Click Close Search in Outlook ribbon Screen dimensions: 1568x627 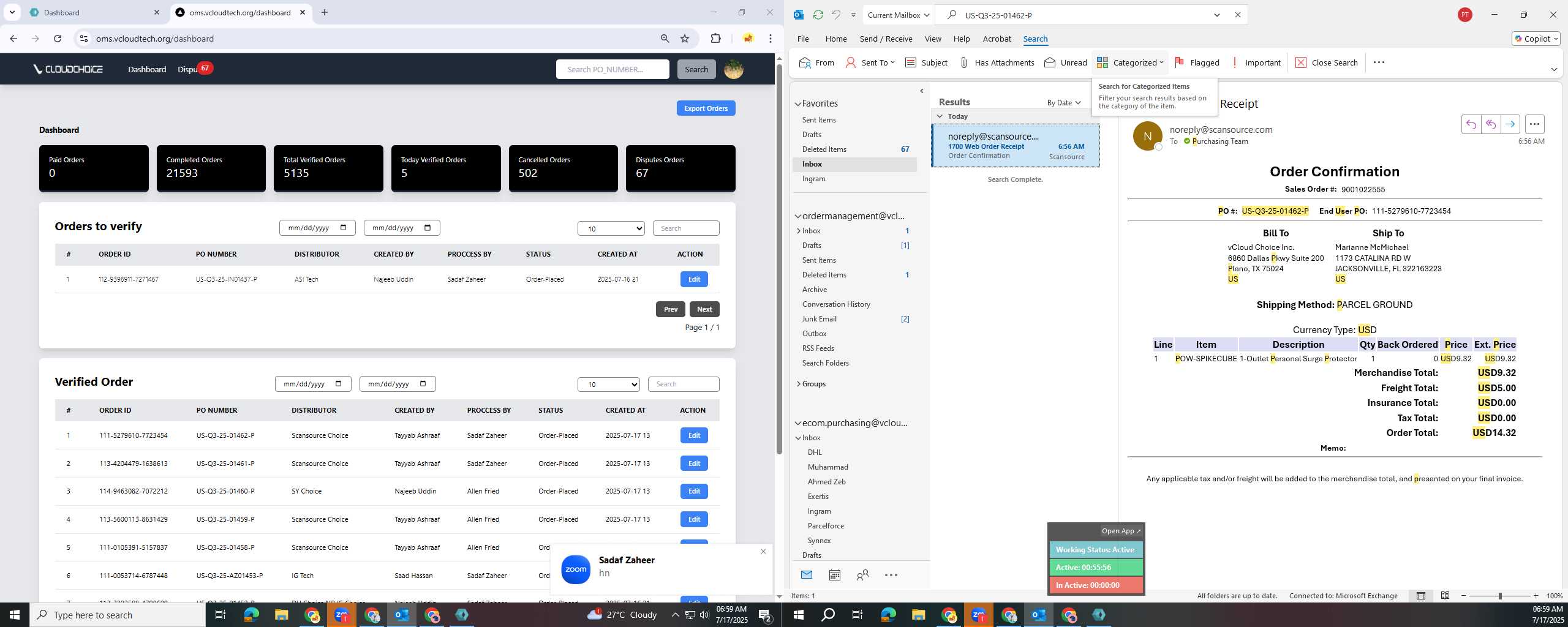click(x=1326, y=62)
